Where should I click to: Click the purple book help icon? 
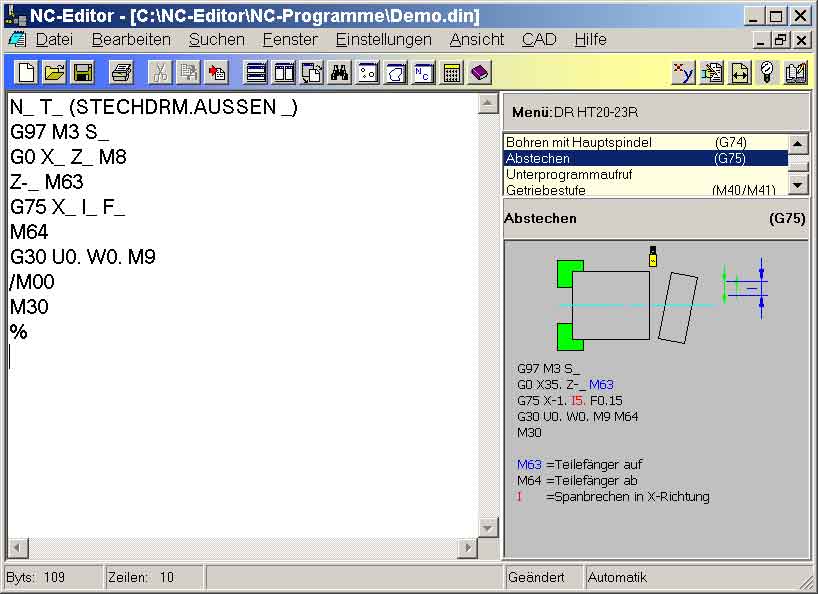(480, 72)
